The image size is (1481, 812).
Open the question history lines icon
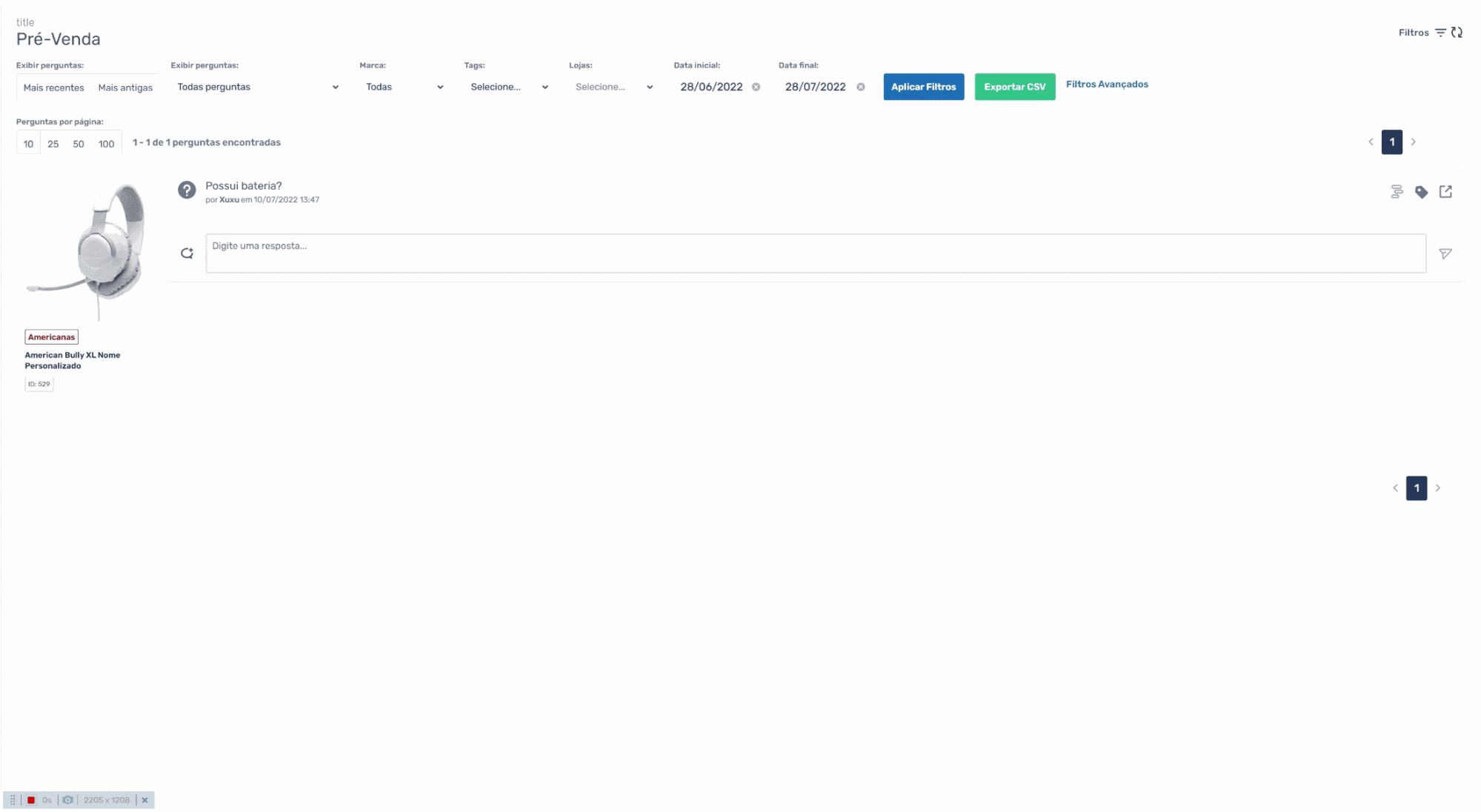coord(1397,192)
